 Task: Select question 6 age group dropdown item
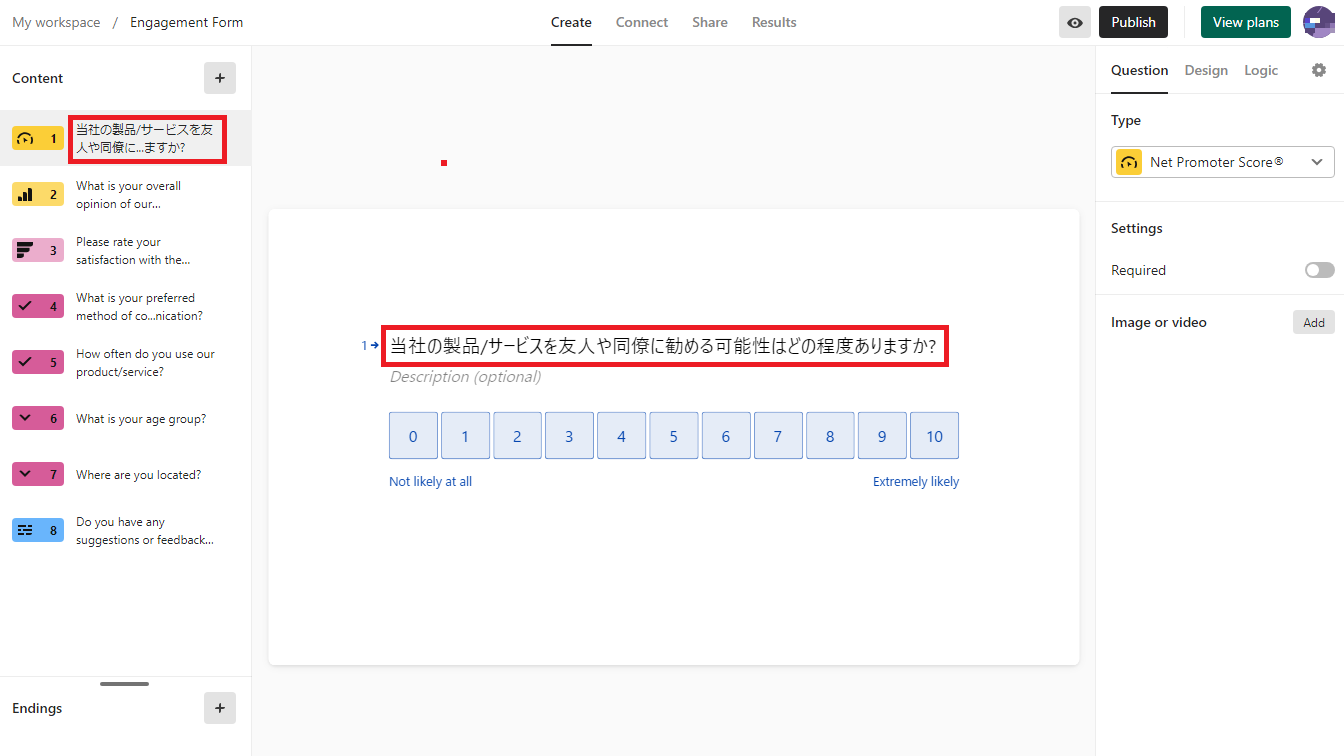[x=140, y=419]
